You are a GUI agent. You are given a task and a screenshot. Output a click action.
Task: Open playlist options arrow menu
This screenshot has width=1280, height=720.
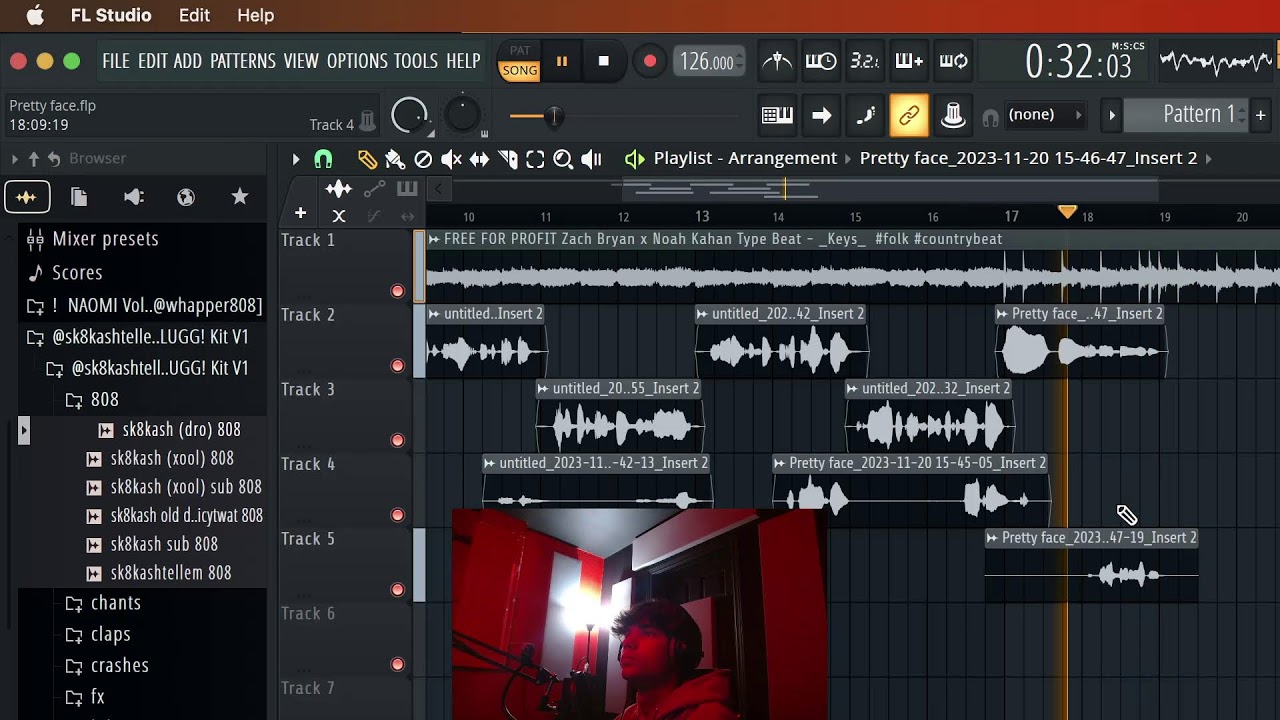pos(296,159)
